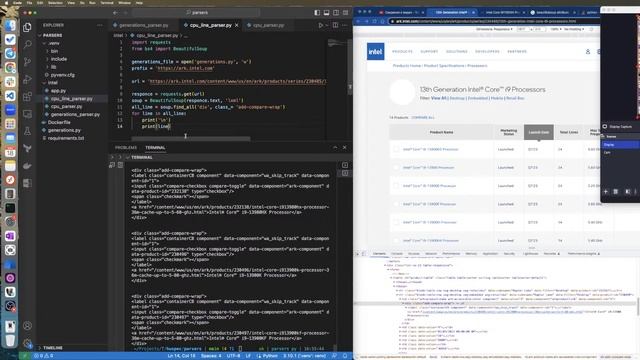Click the errors and warnings indicator in the status bar
This screenshot has width=640, height=360.
point(44,356)
